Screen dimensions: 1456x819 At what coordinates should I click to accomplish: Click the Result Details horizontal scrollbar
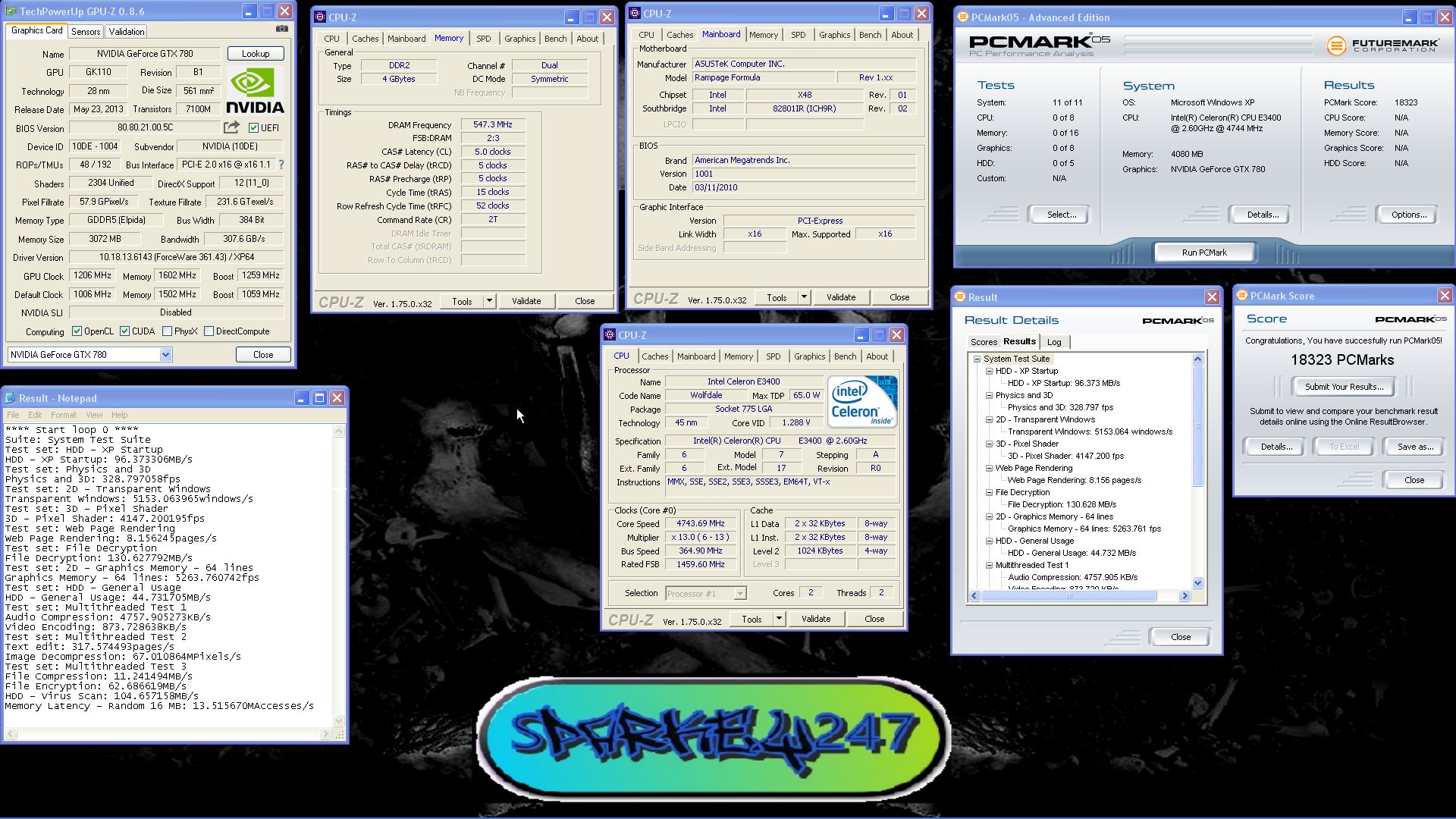coord(1078,597)
